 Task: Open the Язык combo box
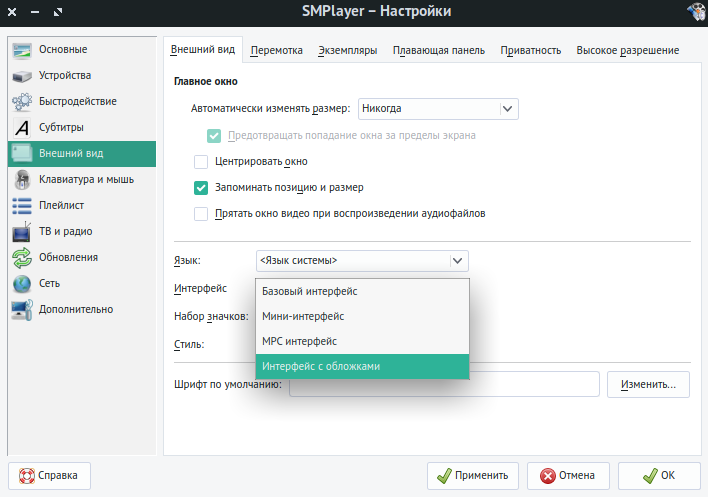pos(361,261)
